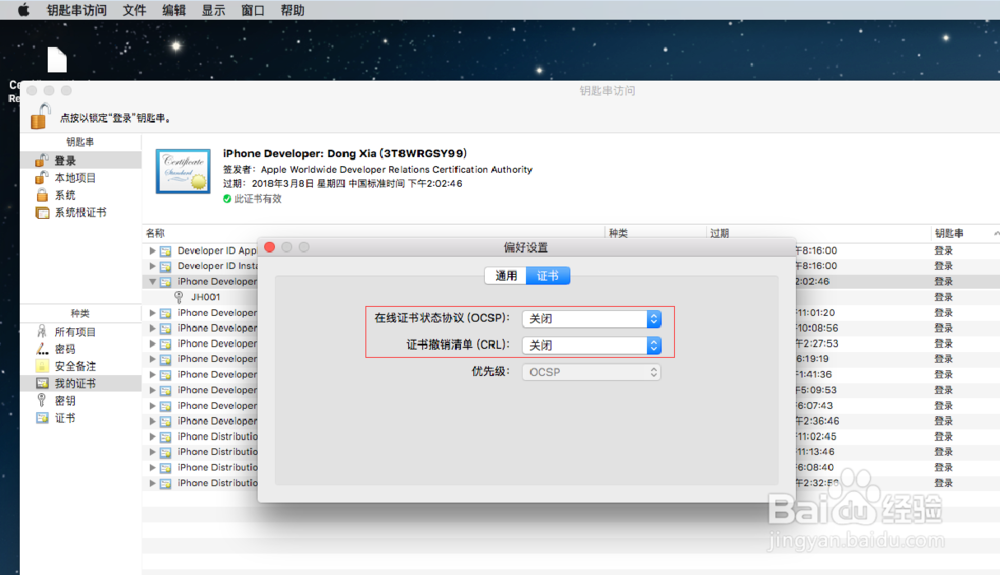Image resolution: width=1000 pixels, height=575 pixels.
Task: Show the 证书 category at bottom of list
Action: coord(80,418)
